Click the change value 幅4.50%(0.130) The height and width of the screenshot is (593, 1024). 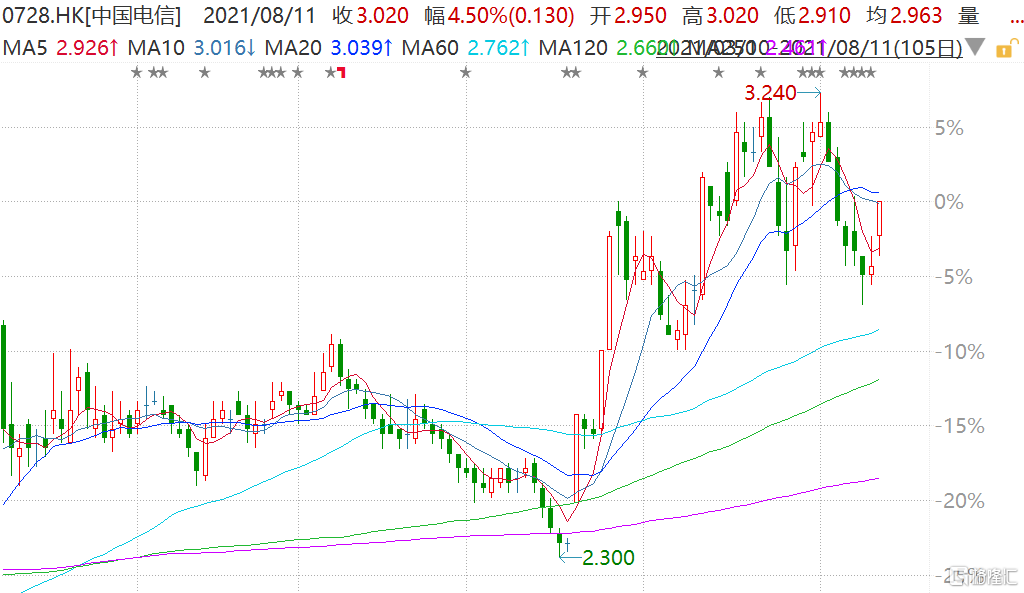tap(500, 15)
